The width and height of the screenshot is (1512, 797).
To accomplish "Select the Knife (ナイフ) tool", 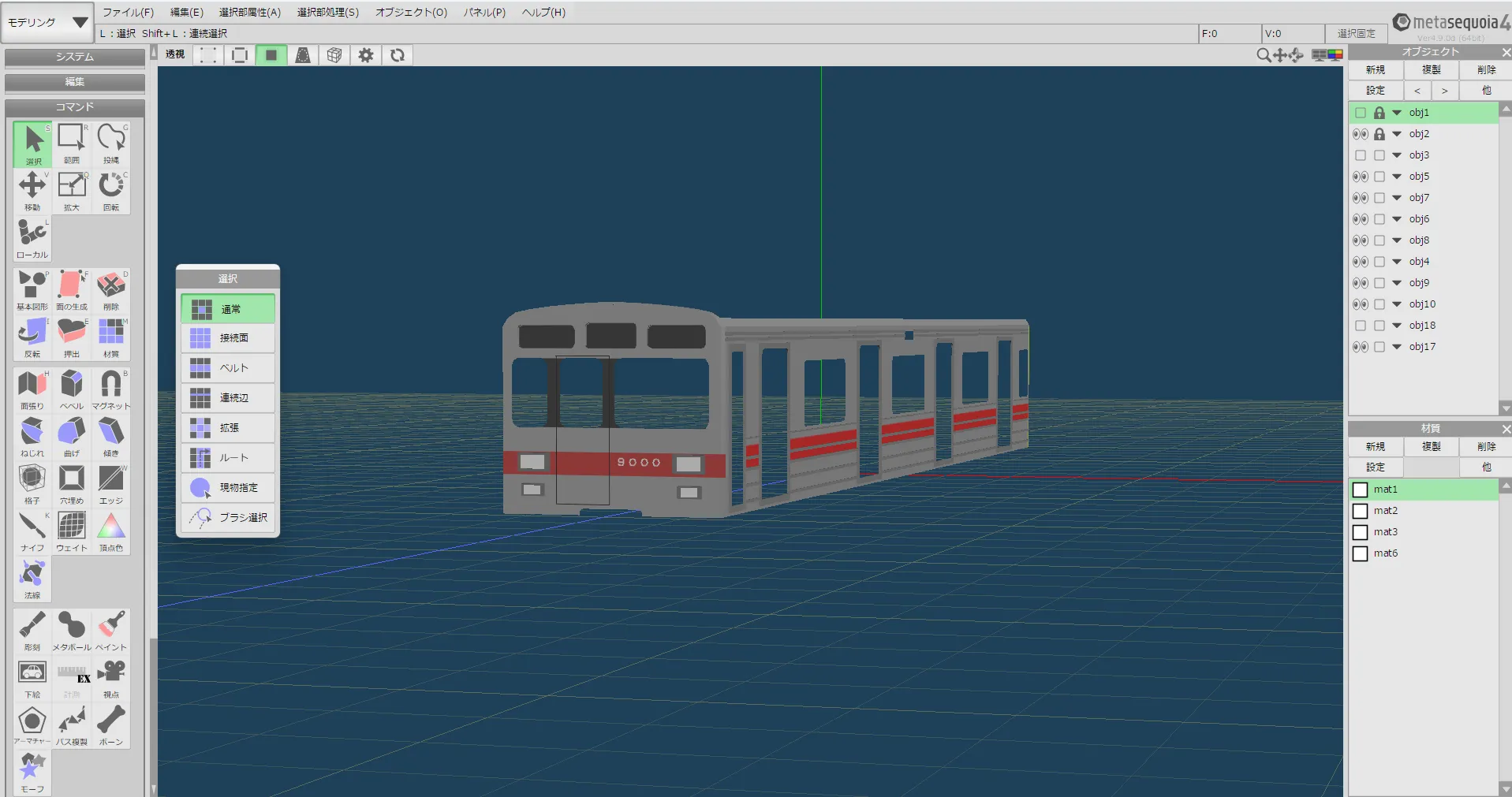I will point(32,531).
